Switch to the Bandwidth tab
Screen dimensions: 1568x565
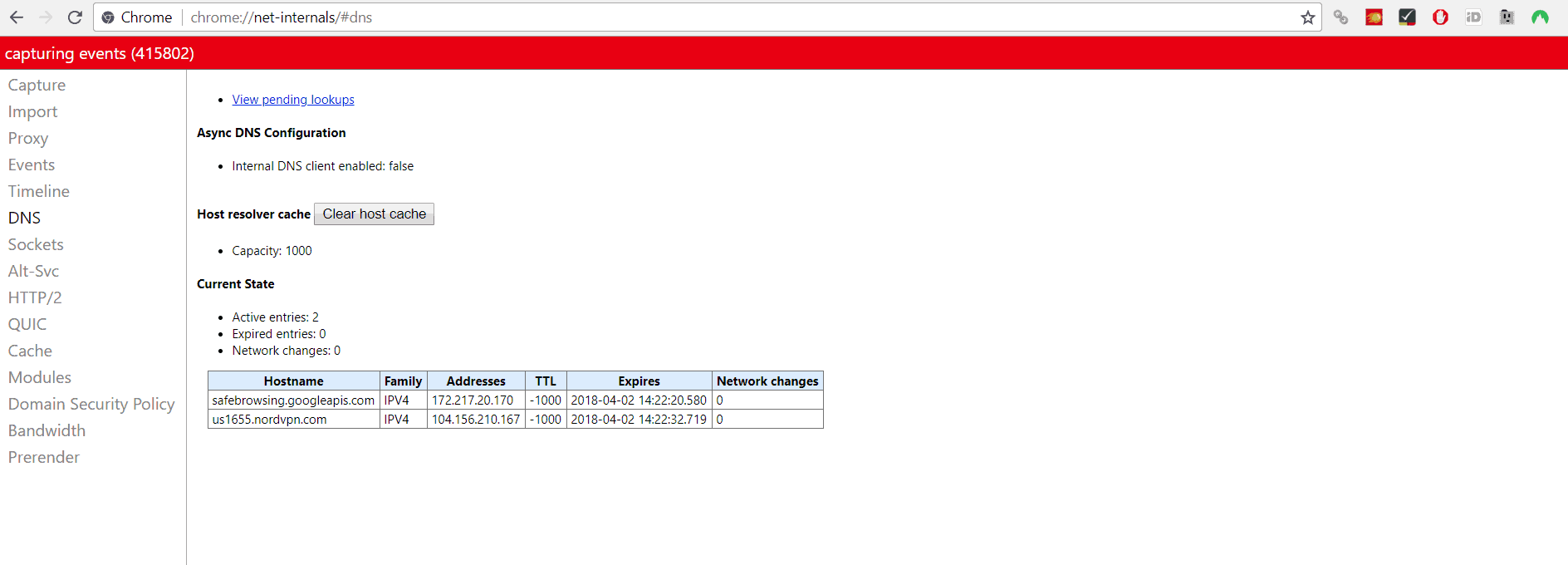pyautogui.click(x=47, y=430)
